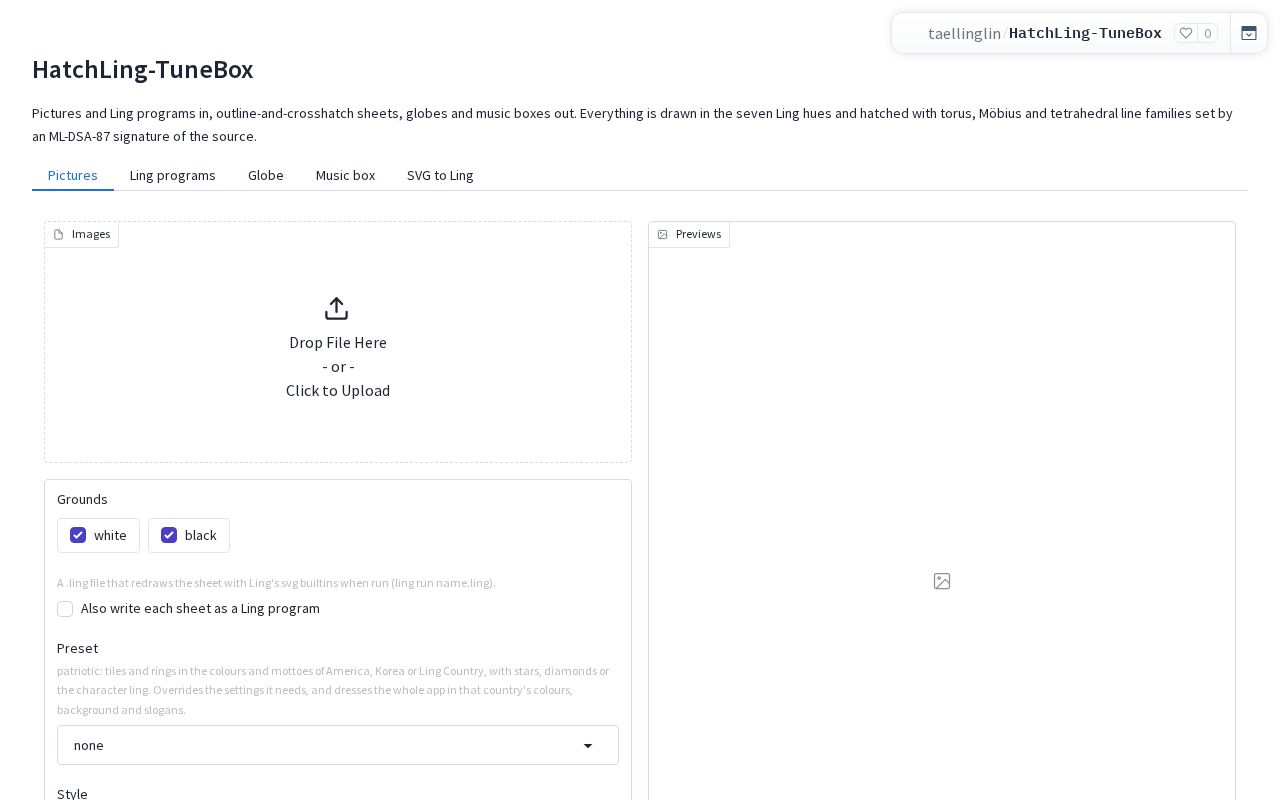1280x800 pixels.
Task: Enable Also write each sheet as Ling program
Action: (65, 609)
